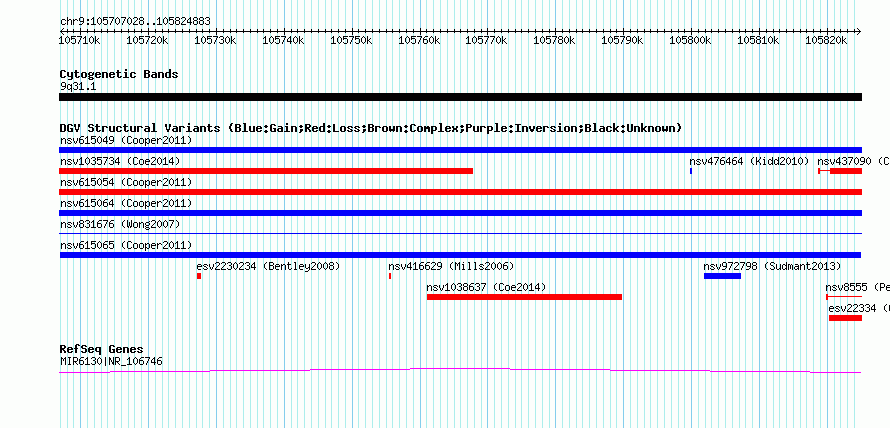Click the Cytogenetic Bands track title

[119, 74]
